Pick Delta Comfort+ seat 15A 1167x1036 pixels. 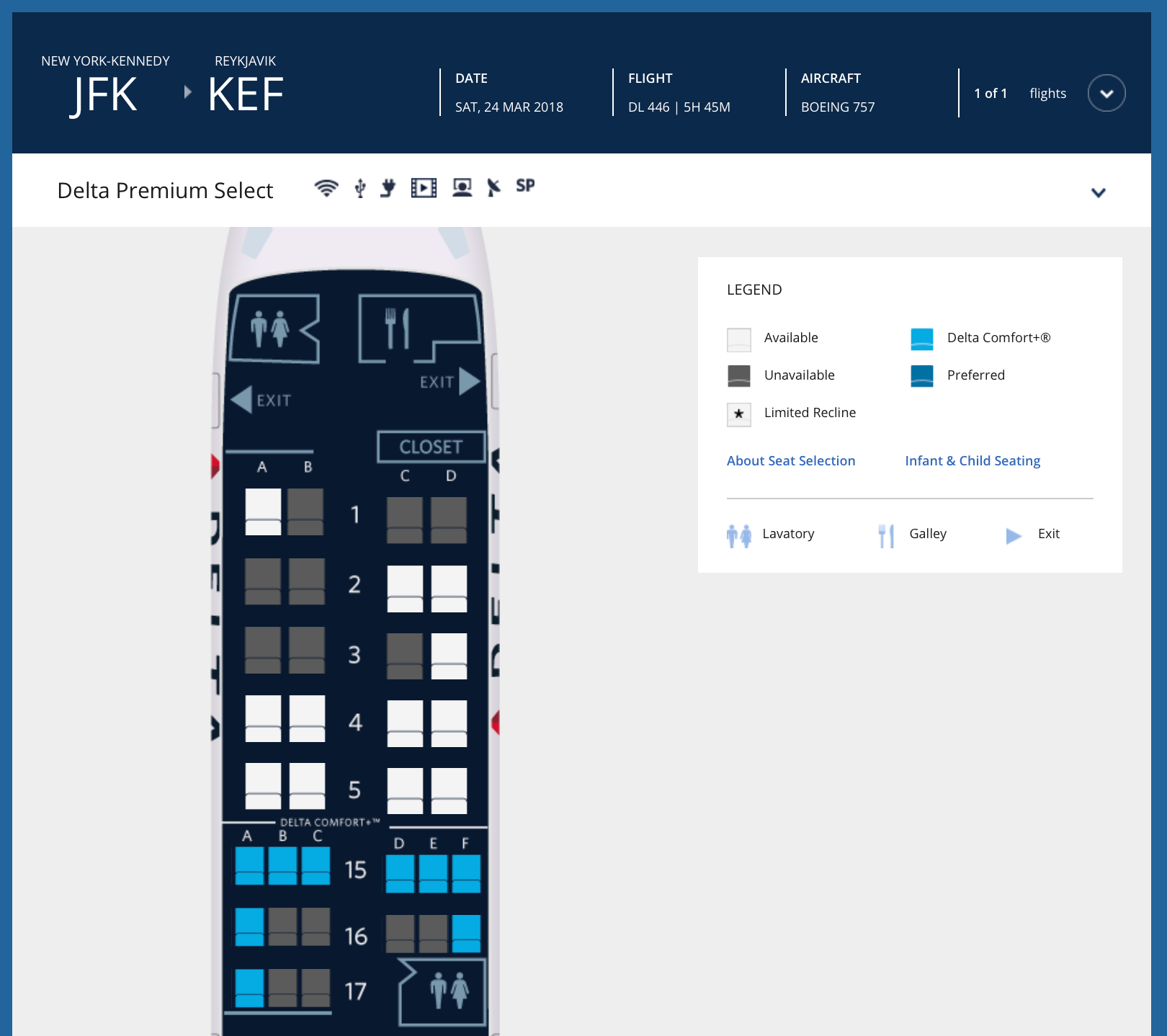[249, 865]
